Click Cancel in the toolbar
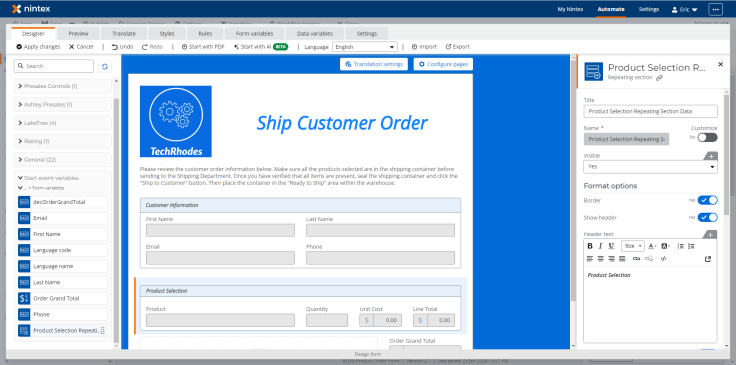 point(81,47)
